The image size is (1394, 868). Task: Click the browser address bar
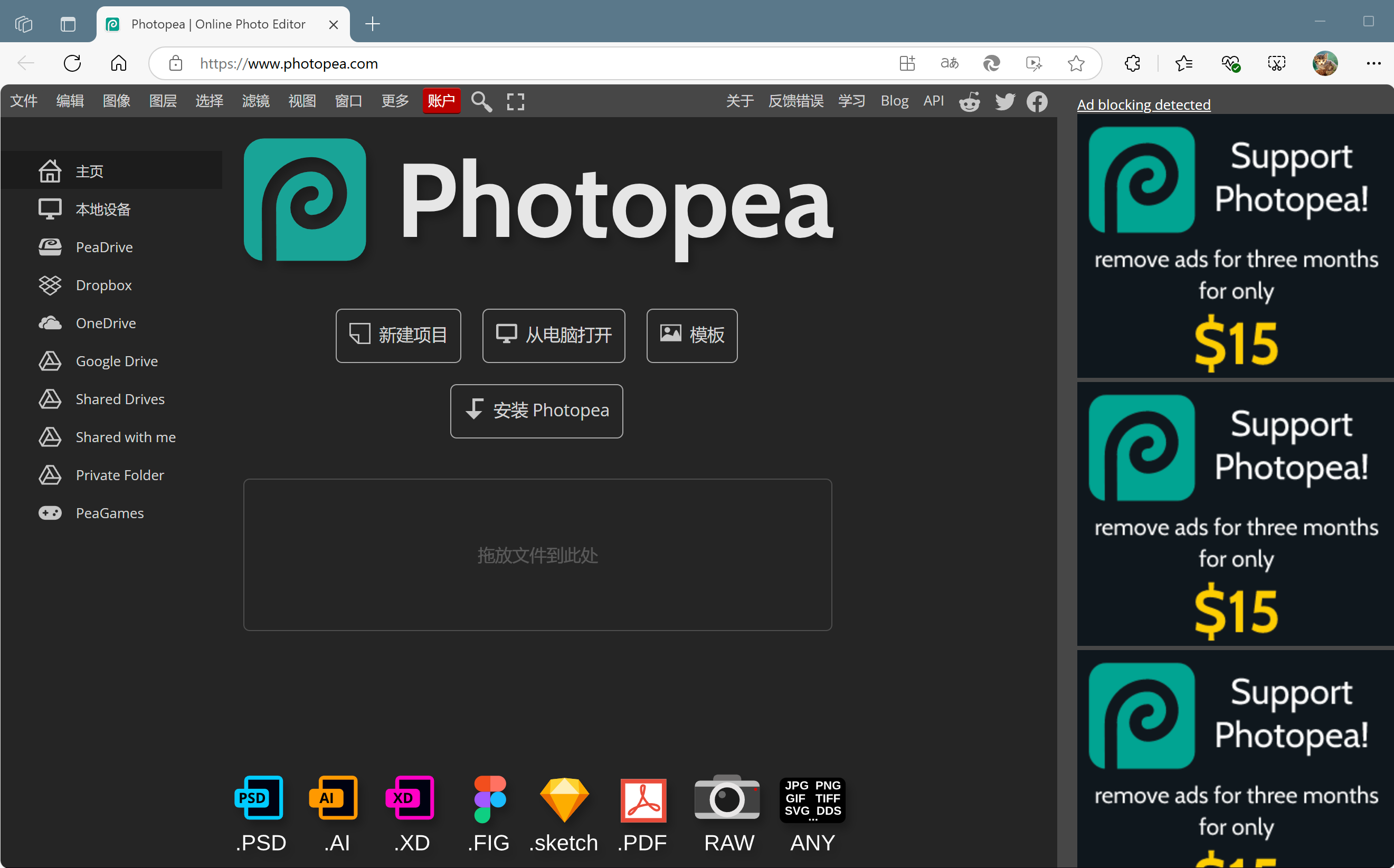point(517,63)
